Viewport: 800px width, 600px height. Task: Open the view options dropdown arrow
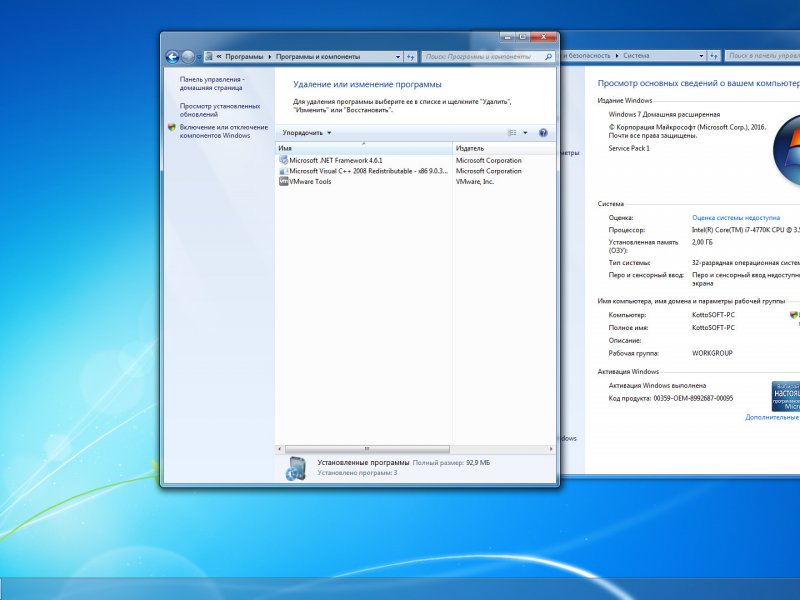525,133
